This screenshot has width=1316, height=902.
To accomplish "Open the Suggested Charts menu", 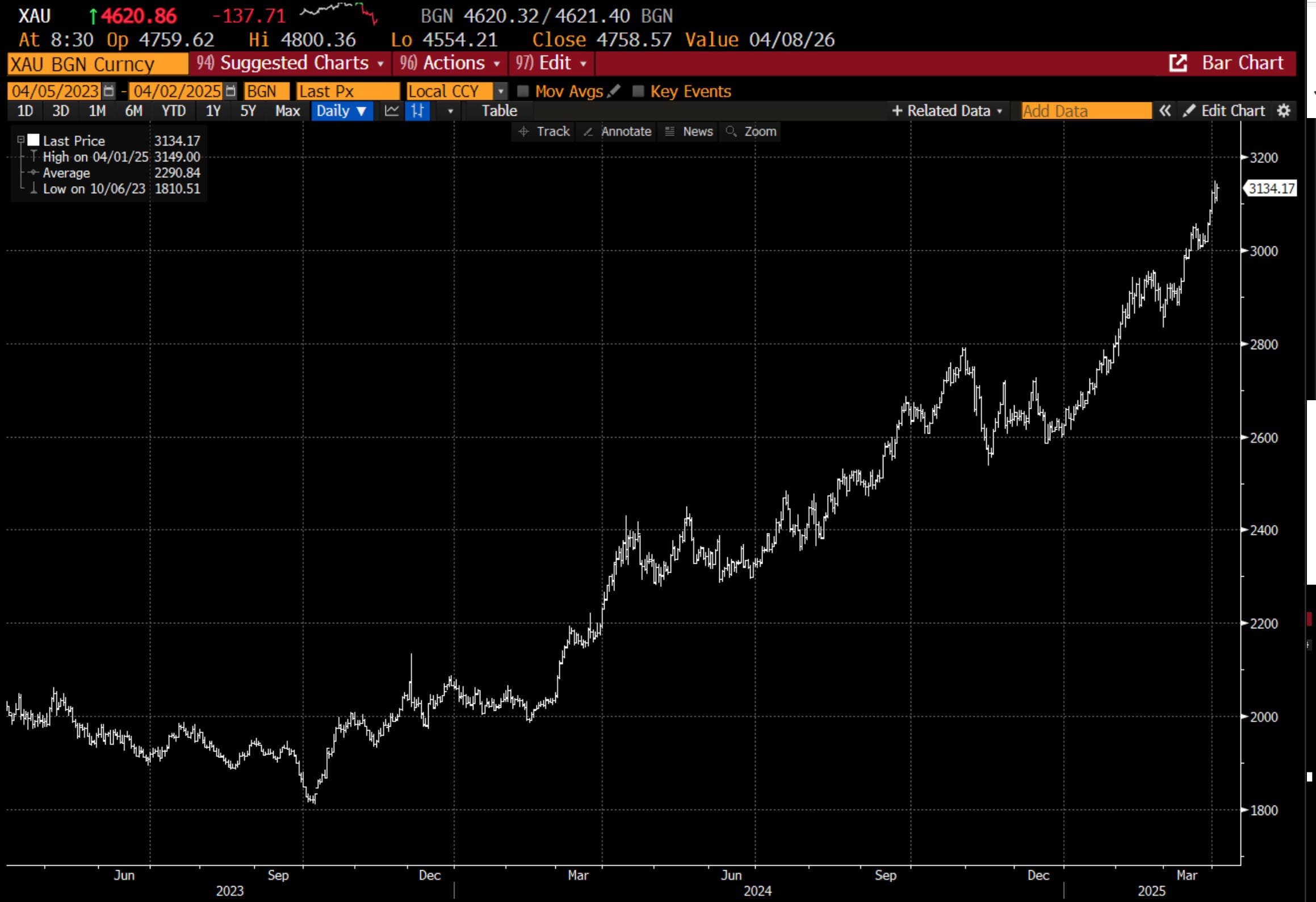I will (x=290, y=63).
